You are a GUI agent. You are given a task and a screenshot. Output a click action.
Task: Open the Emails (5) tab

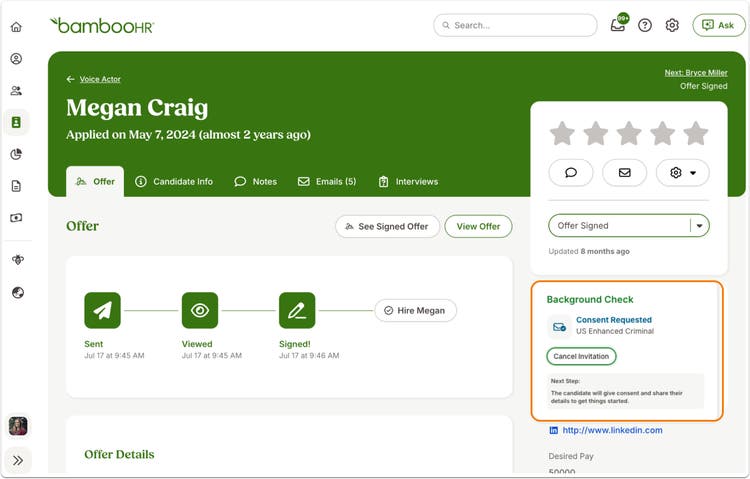pyautogui.click(x=327, y=182)
